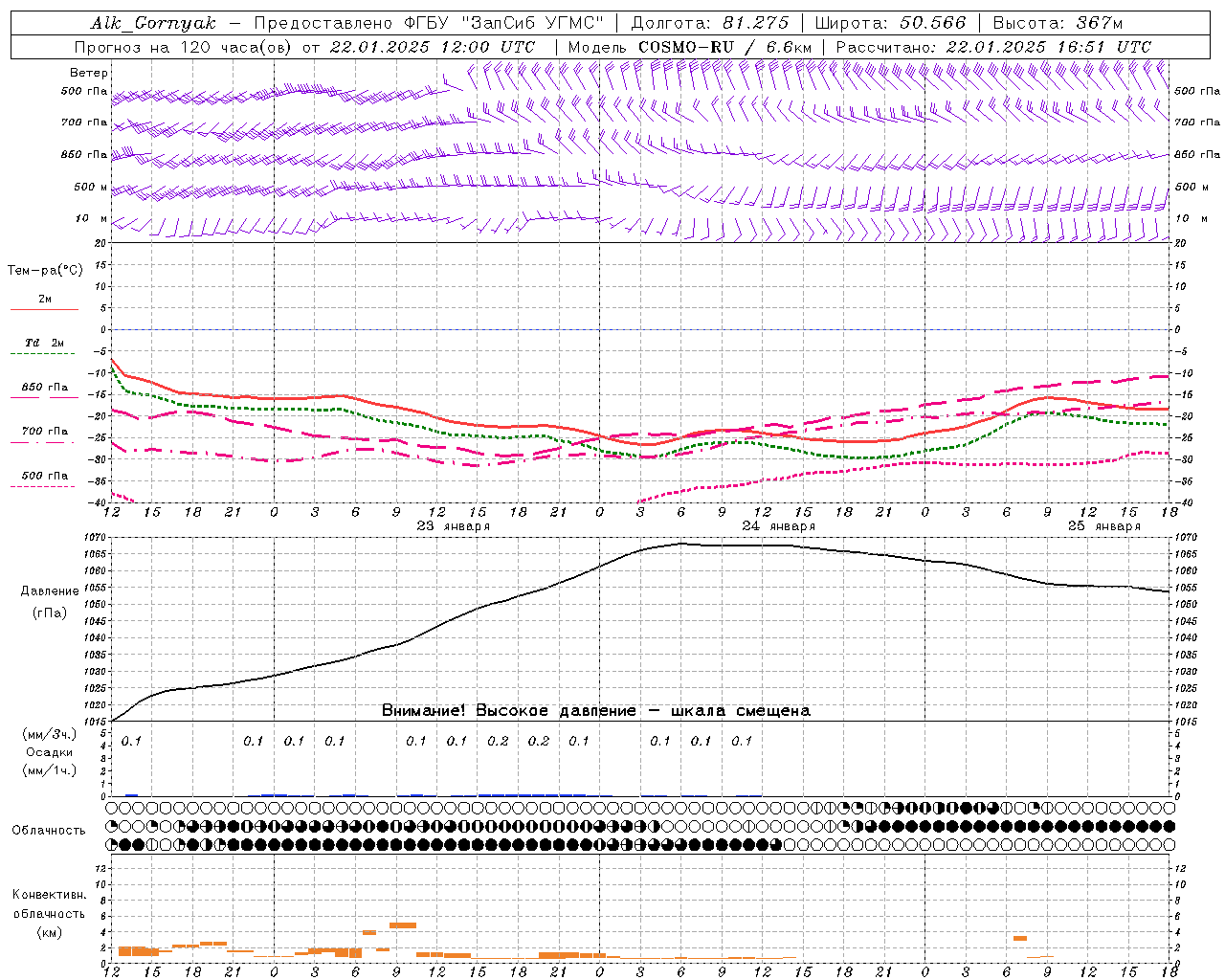Click the 24 января date label
This screenshot has width=1225, height=980.
pyautogui.click(x=779, y=526)
